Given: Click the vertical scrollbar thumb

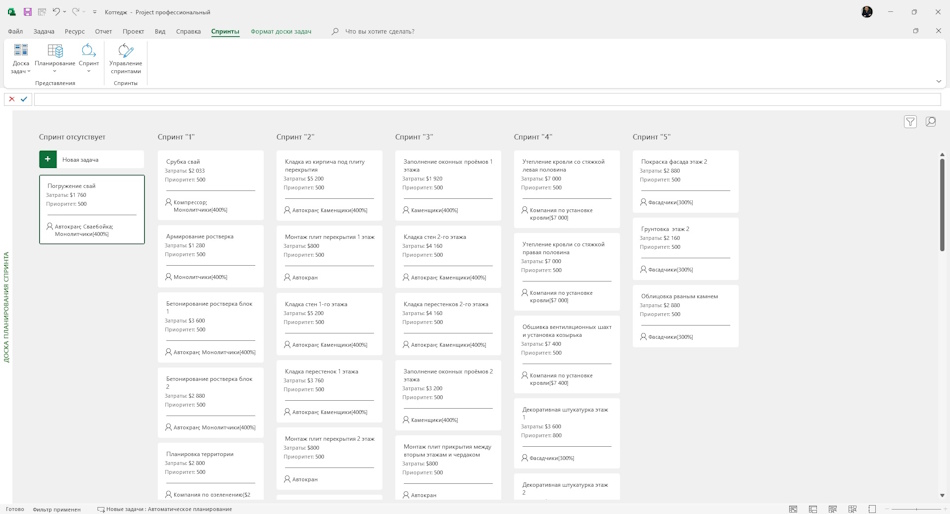Looking at the screenshot, I should coord(942,204).
